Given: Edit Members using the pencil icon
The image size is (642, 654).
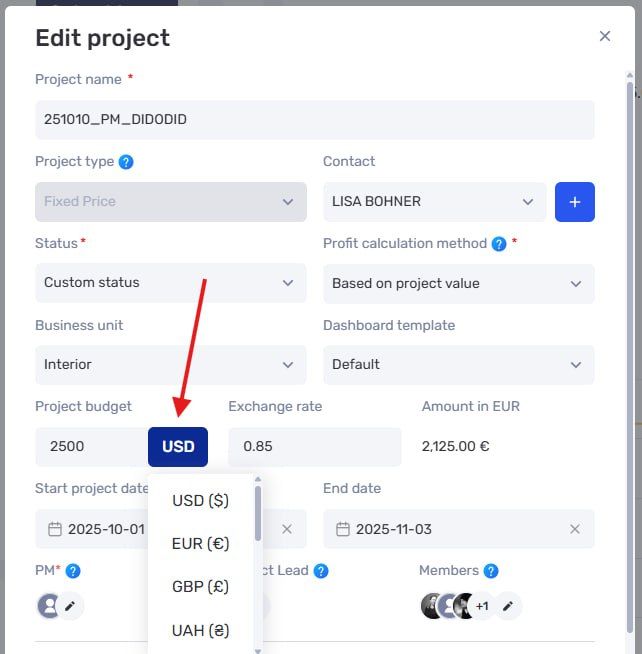Looking at the screenshot, I should click(x=508, y=606).
